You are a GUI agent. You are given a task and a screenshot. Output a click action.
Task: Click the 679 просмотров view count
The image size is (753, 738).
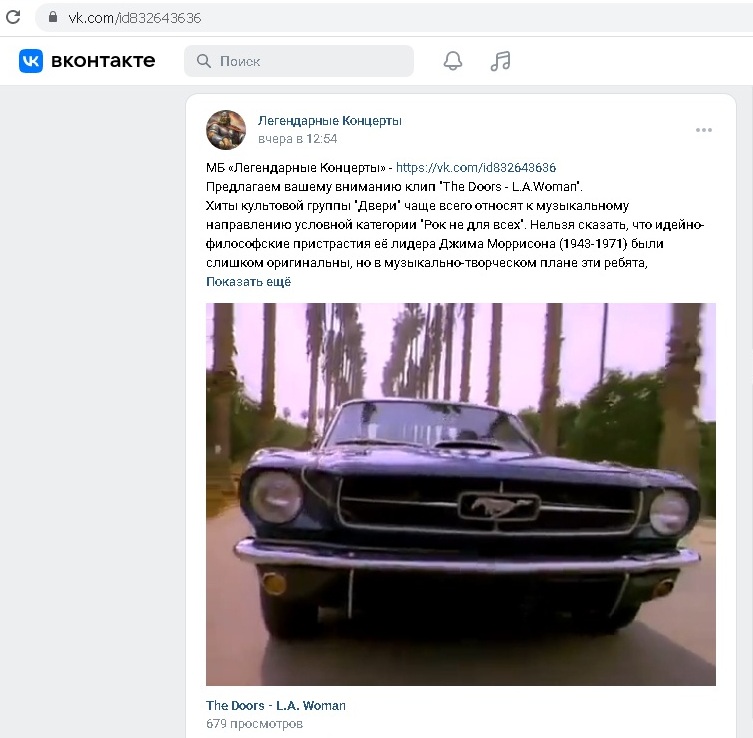255,724
